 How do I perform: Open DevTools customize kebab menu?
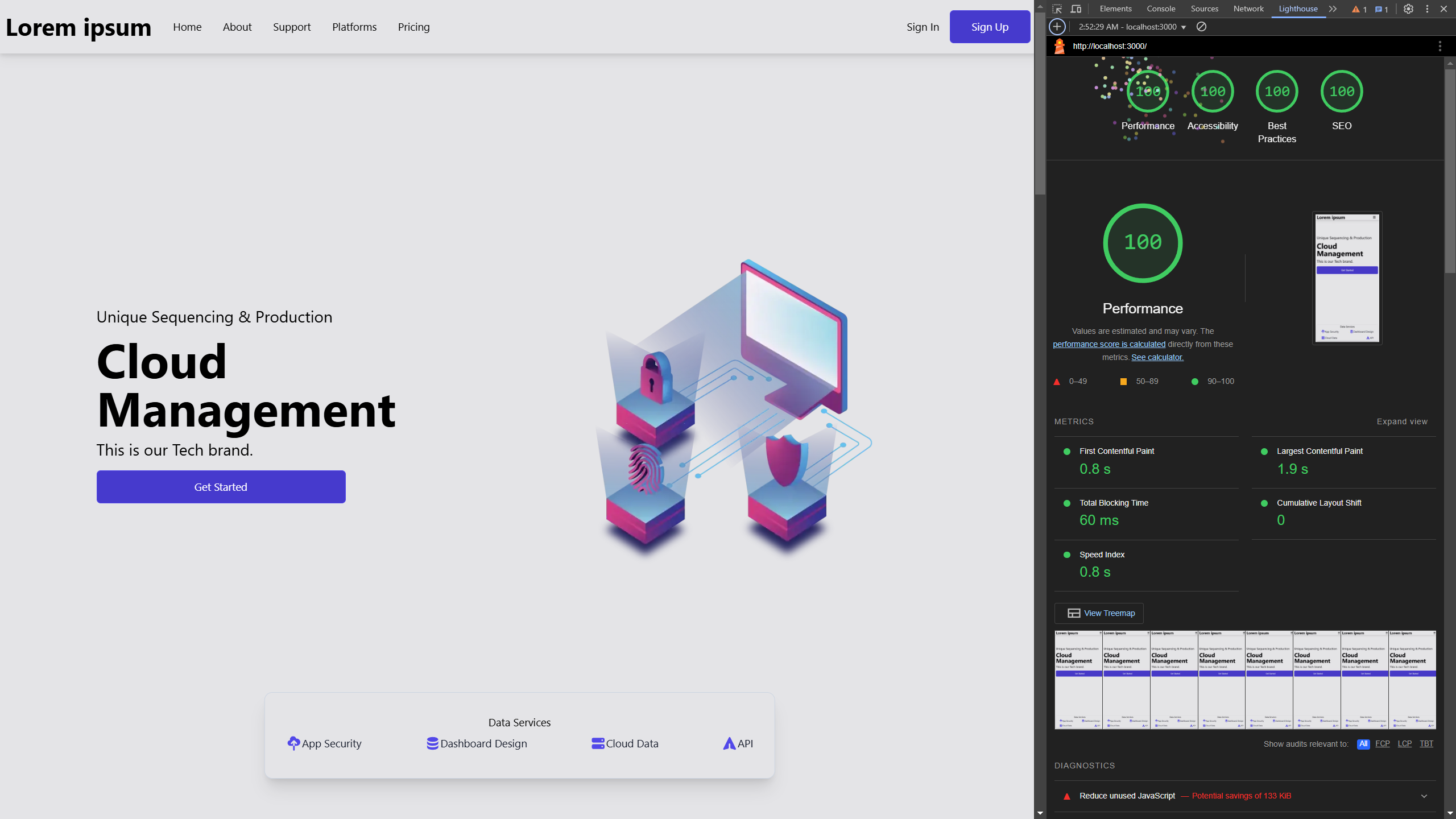[x=1427, y=9]
